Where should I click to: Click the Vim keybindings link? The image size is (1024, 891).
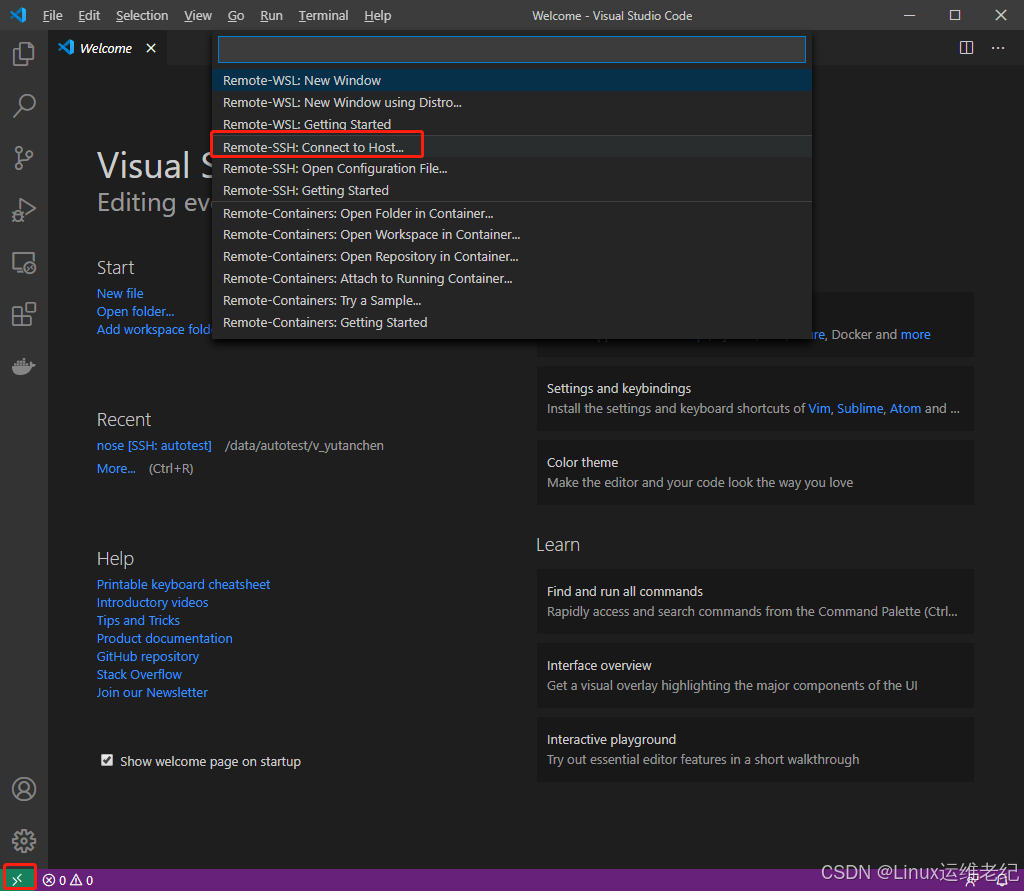point(819,408)
